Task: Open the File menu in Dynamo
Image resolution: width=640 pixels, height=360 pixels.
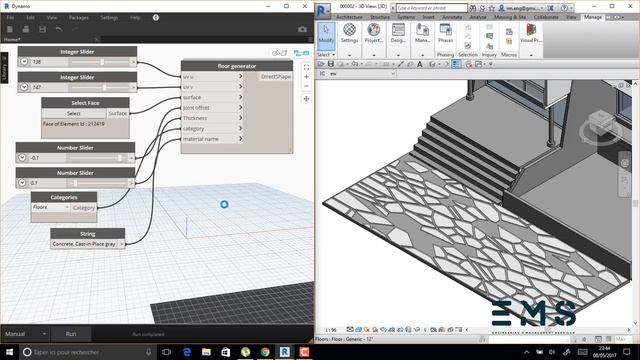Action: coord(10,18)
